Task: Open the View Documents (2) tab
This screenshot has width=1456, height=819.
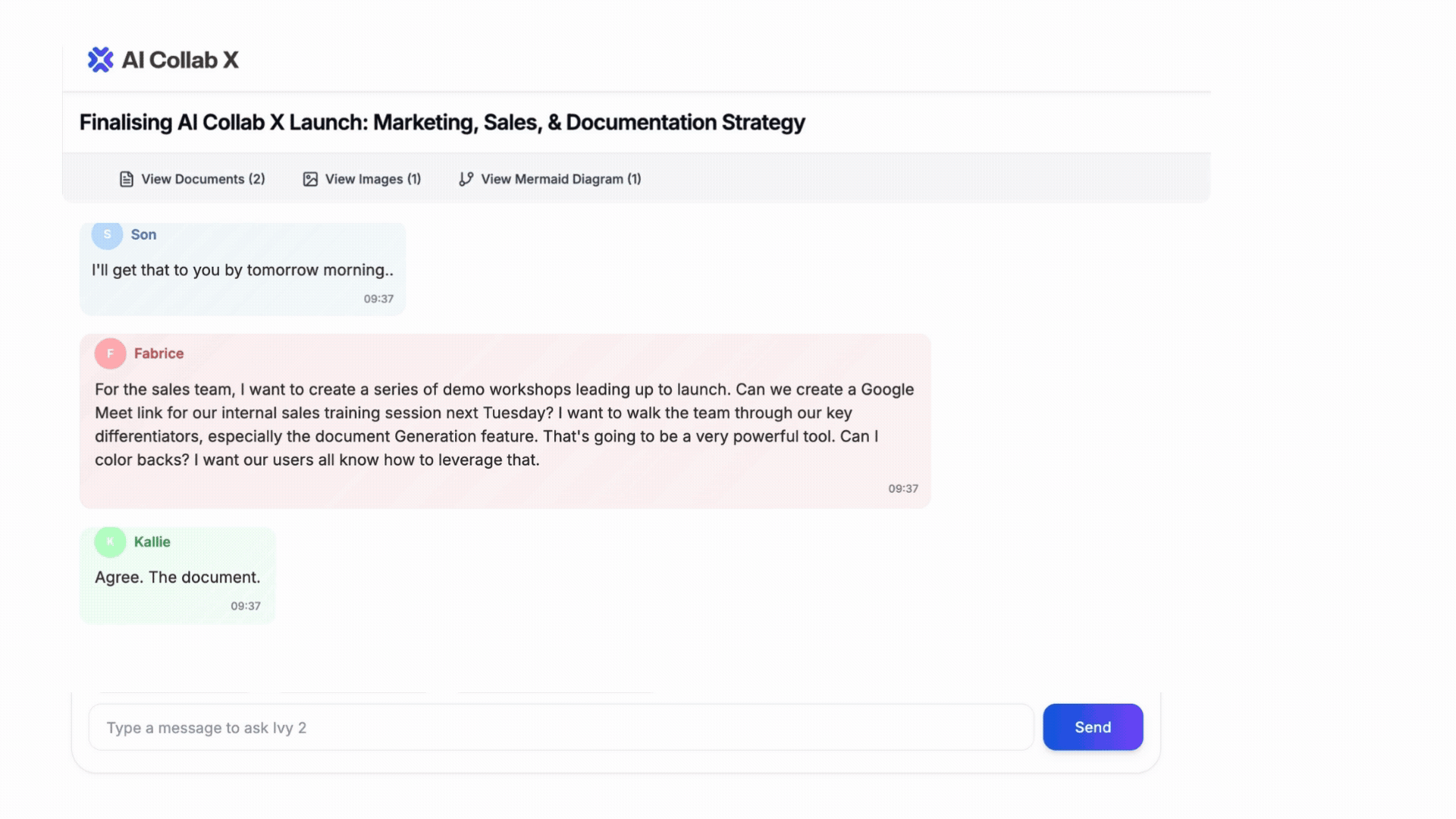Action: coord(202,179)
